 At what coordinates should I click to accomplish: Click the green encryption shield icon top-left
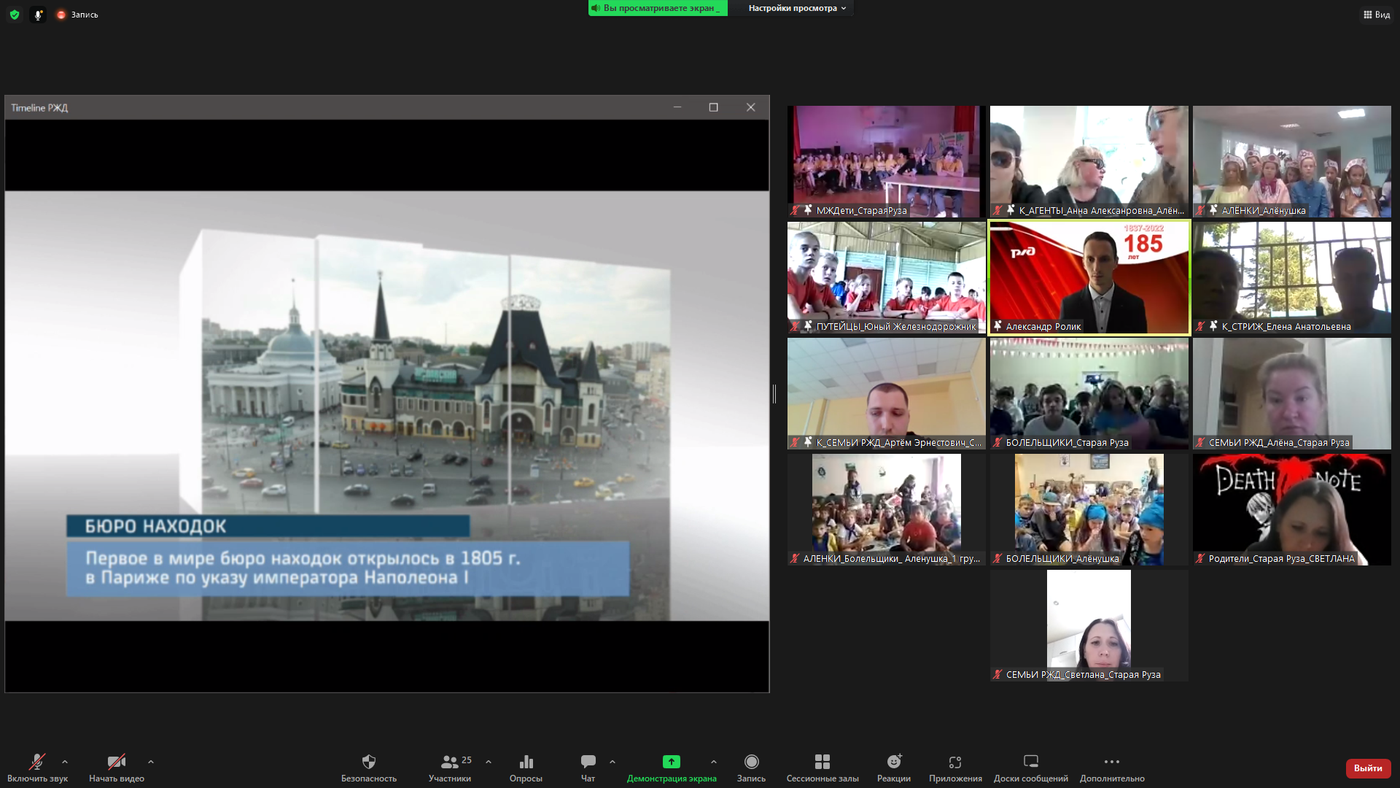(14, 15)
